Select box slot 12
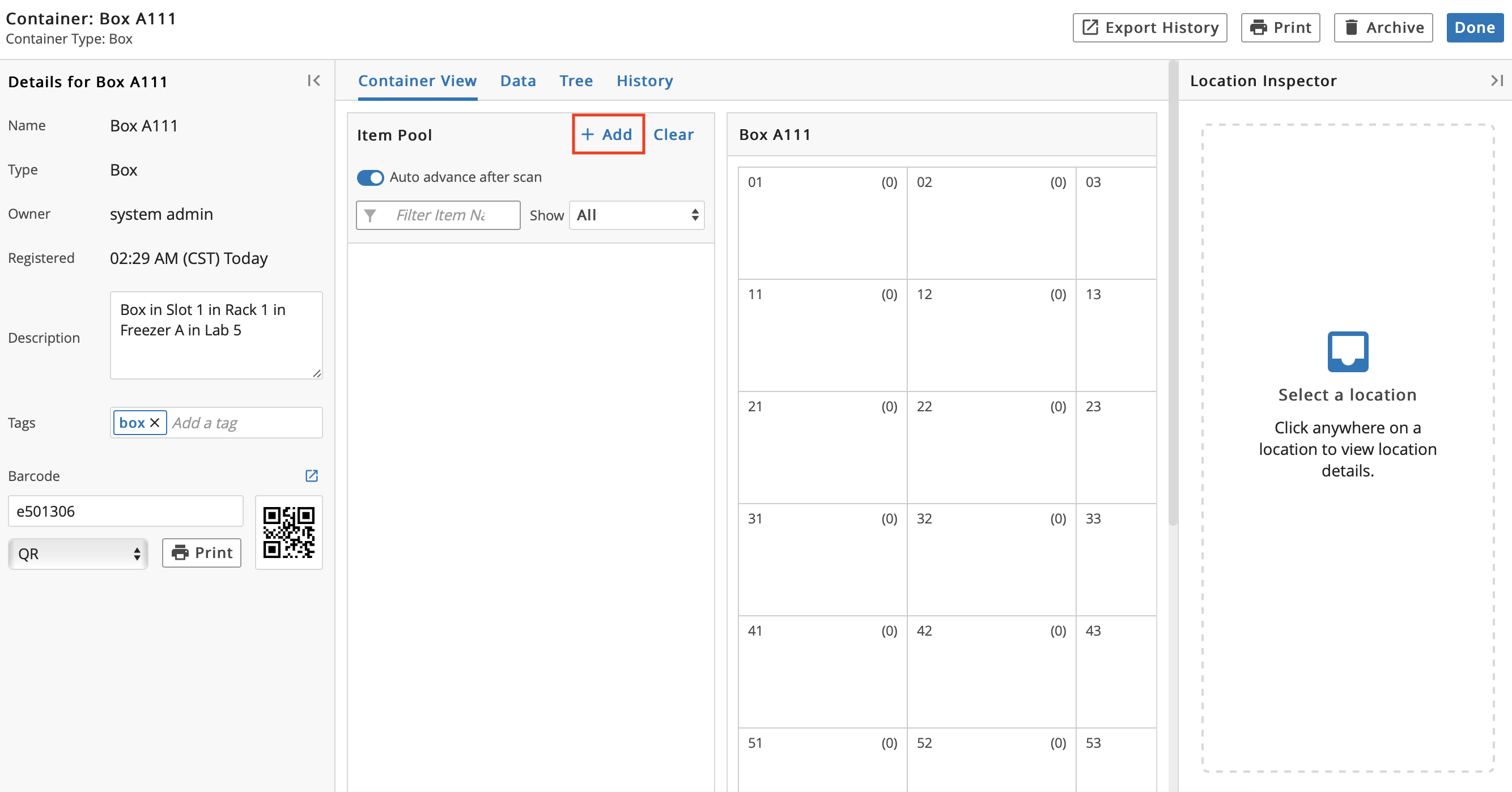The image size is (1512, 792). pos(991,335)
